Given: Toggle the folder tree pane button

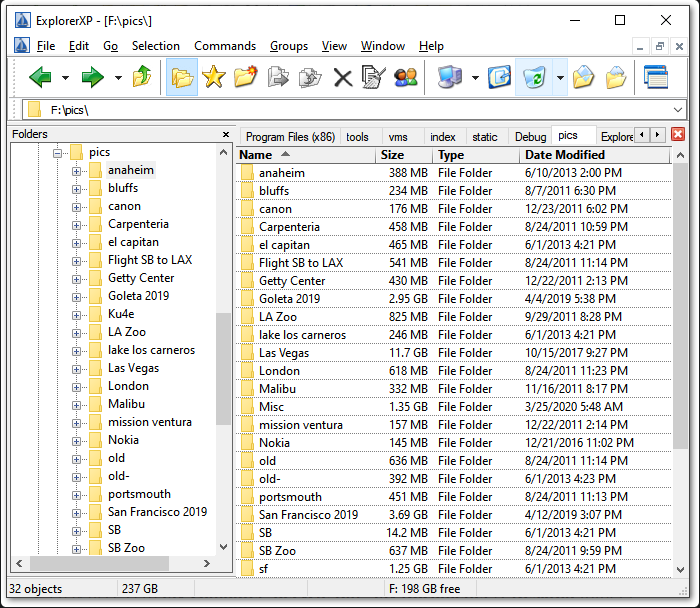Looking at the screenshot, I should pos(182,77).
